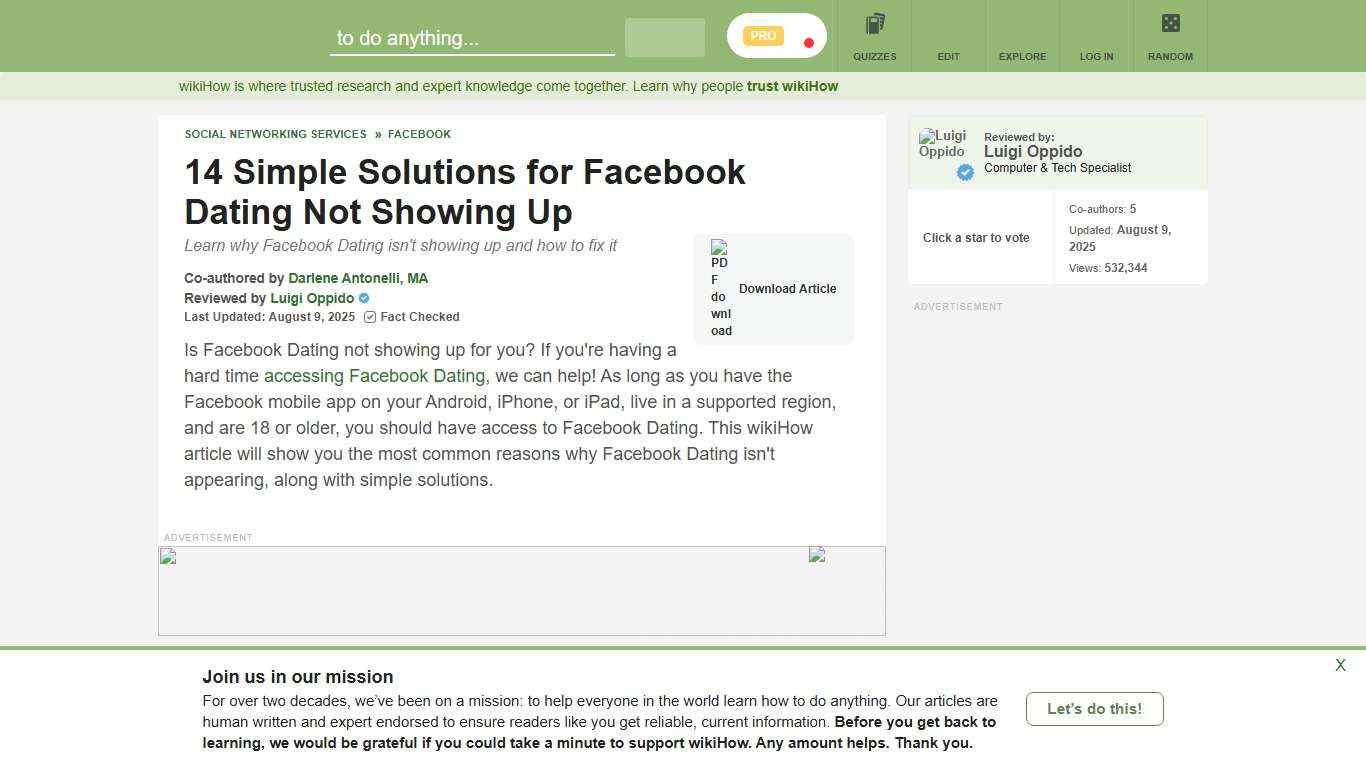Follow the accessing Facebook Dating link
This screenshot has height=768, width=1366.
click(374, 376)
